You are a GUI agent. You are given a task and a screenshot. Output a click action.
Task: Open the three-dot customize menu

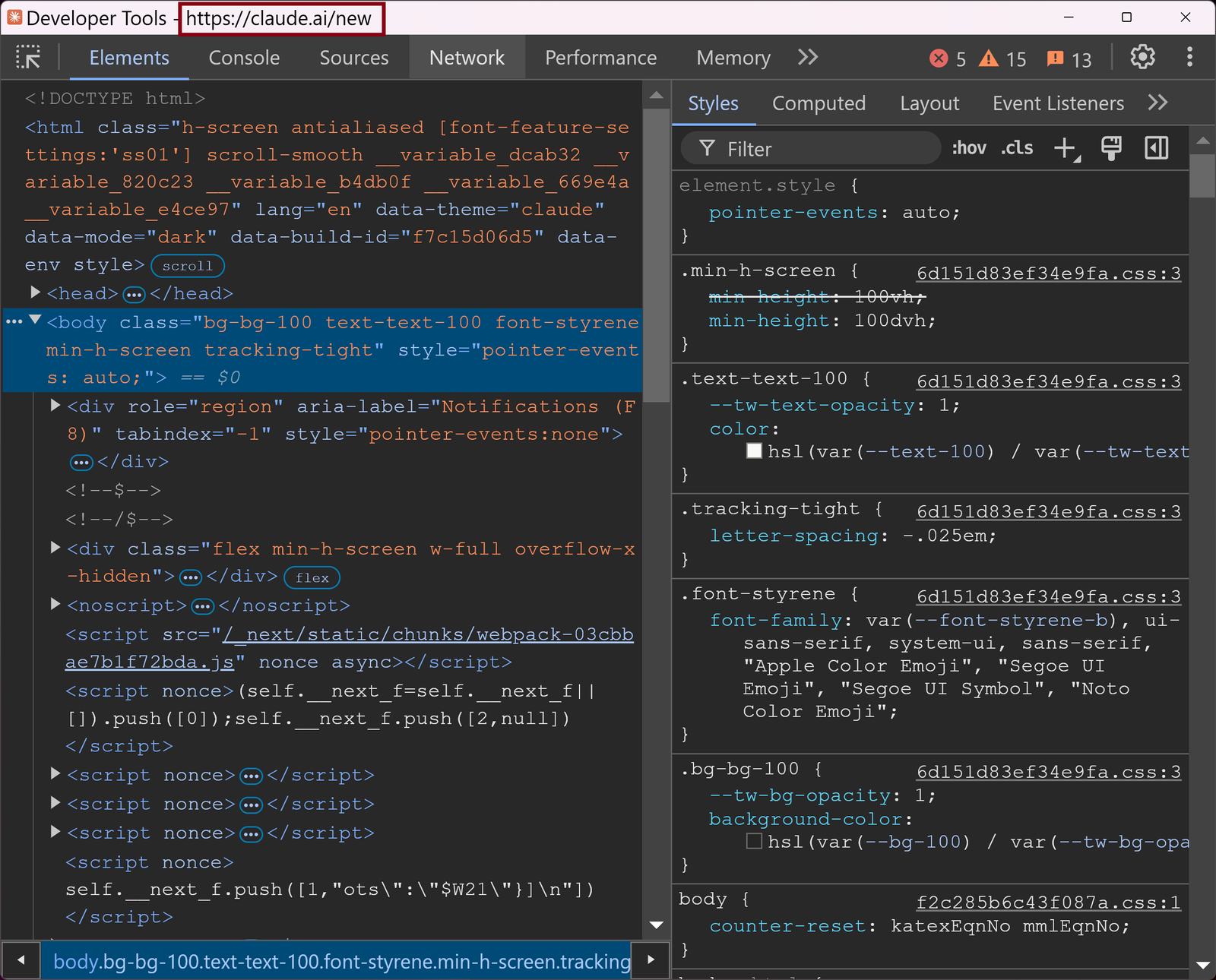[x=1189, y=57]
